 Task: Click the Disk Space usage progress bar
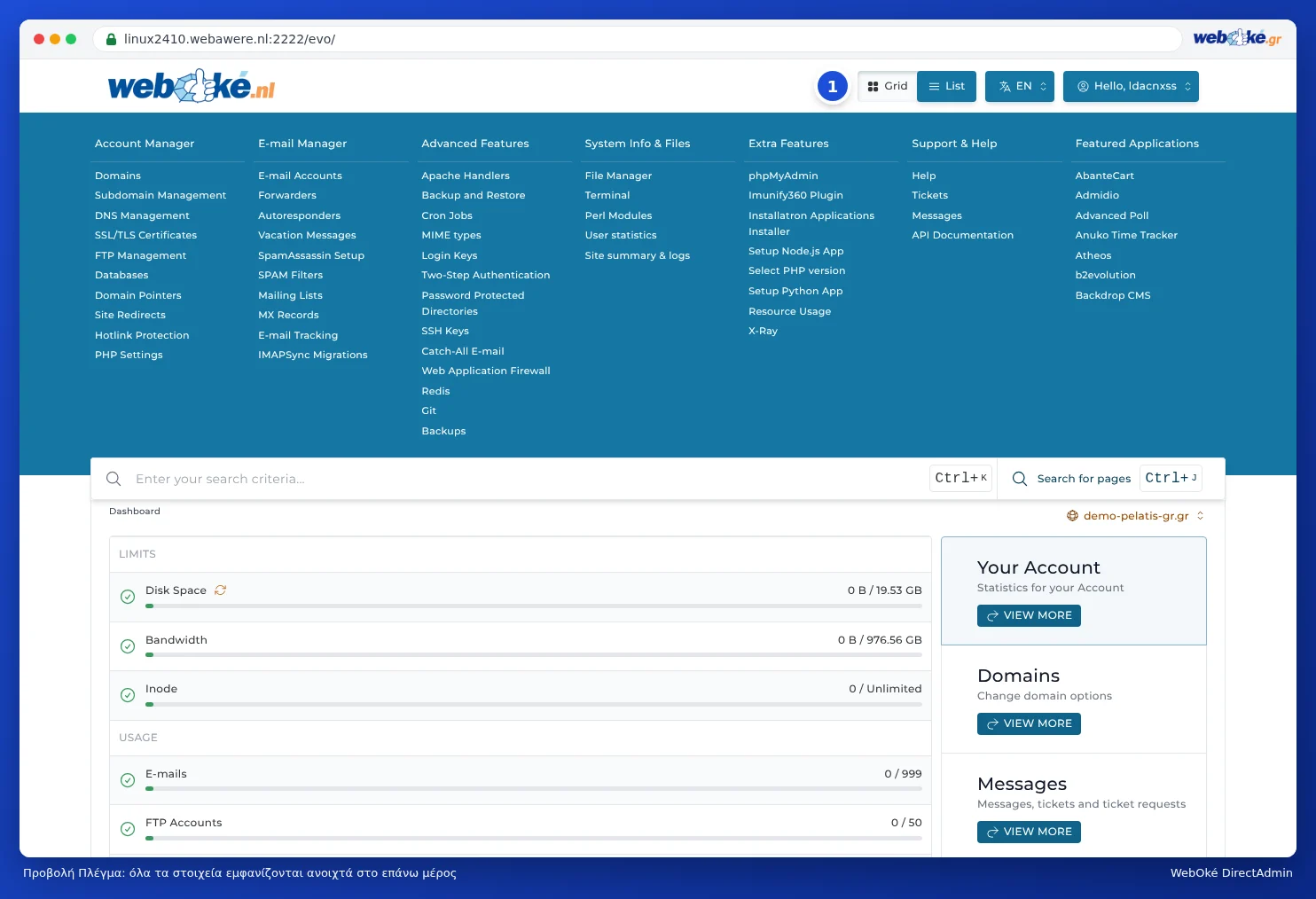pos(534,606)
